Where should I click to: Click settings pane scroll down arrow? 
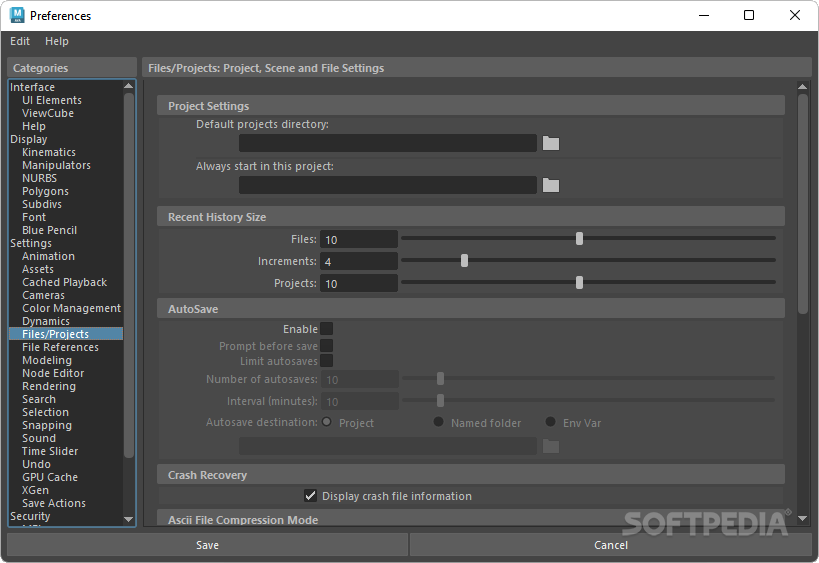point(803,518)
